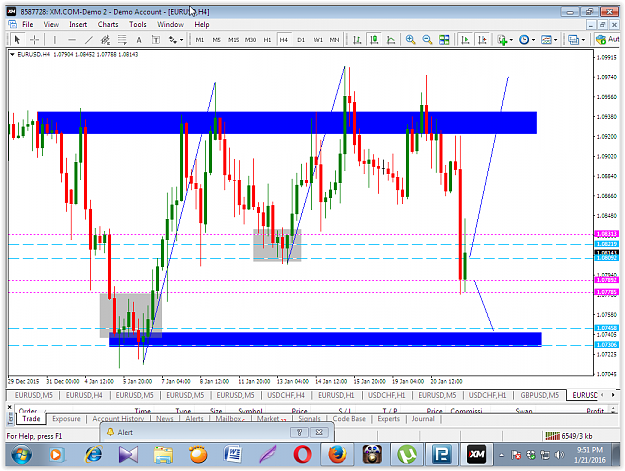625x471 pixels.
Task: Select the Fibonacci Retracement tool
Action: [122, 39]
